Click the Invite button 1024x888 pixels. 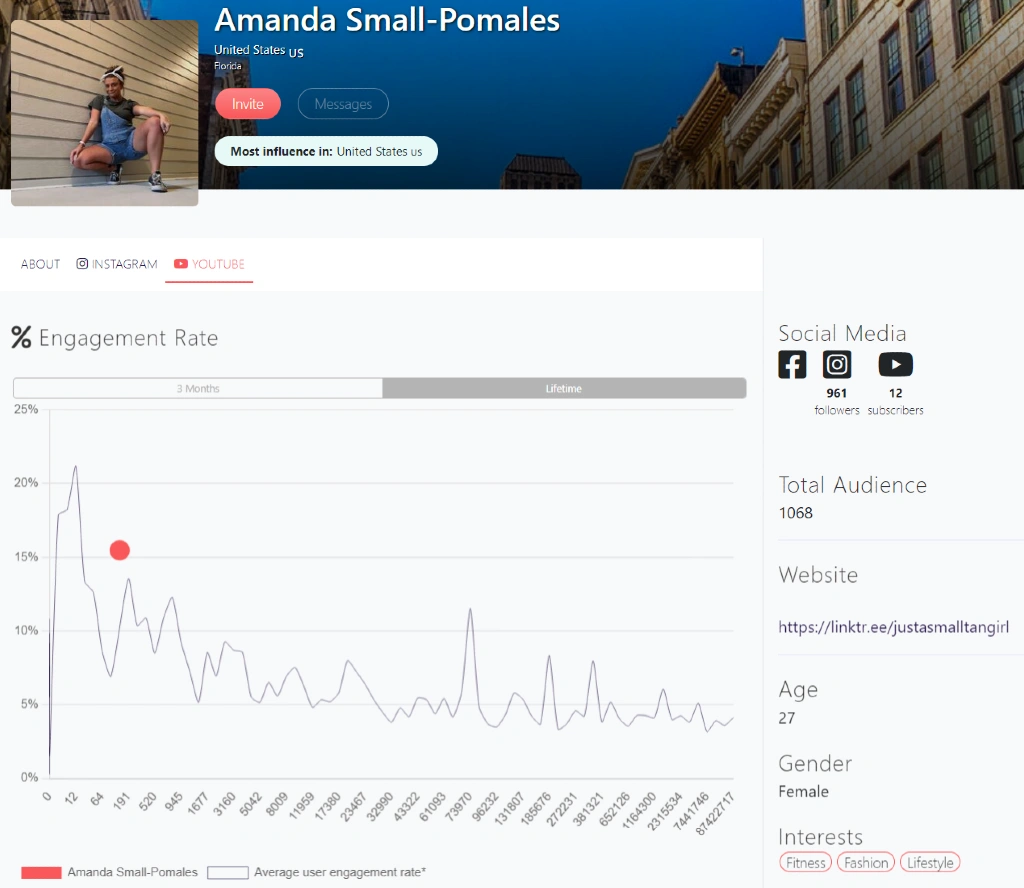click(247, 103)
